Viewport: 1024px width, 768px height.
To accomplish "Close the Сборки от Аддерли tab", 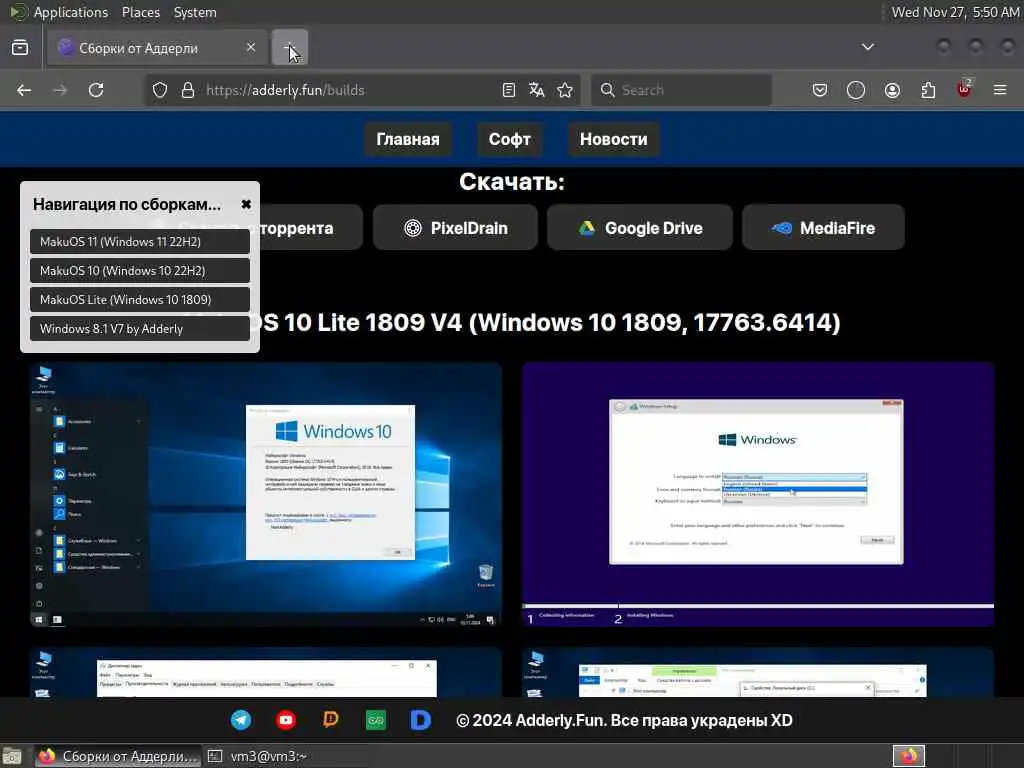I will (251, 47).
